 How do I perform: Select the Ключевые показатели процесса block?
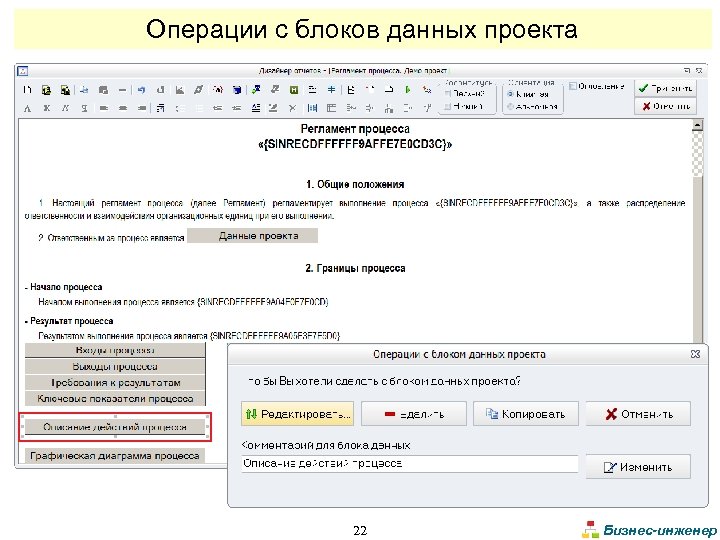tap(115, 399)
